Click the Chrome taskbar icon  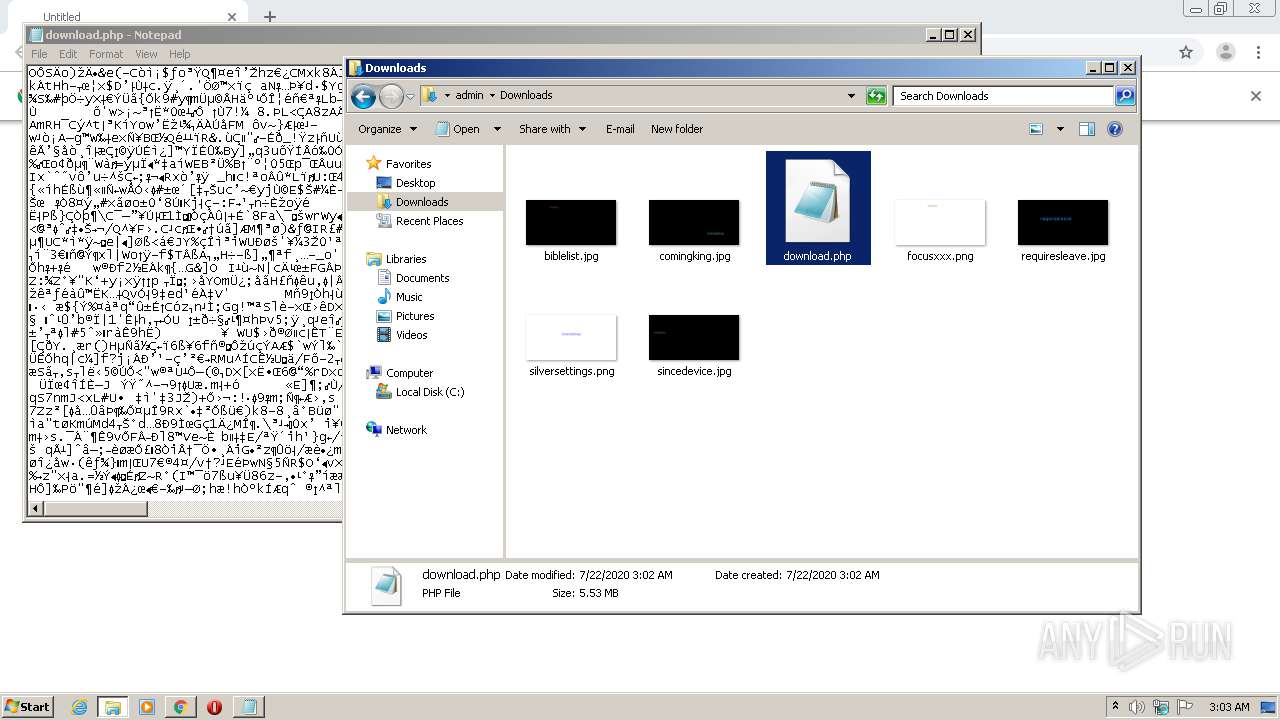[180, 707]
